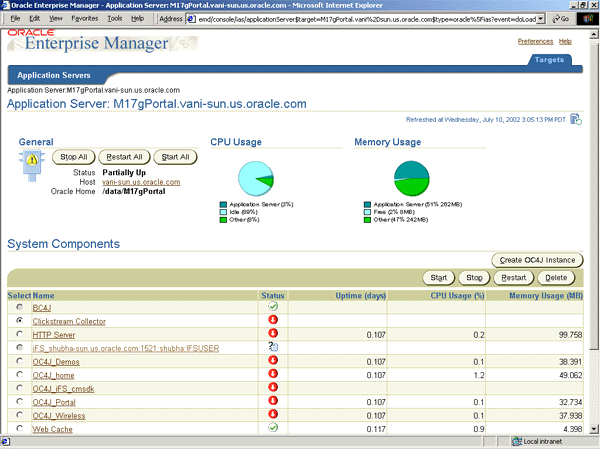Viewport: 600px width, 449px height.
Task: Click the page icon in the address bar
Action: tap(192, 19)
